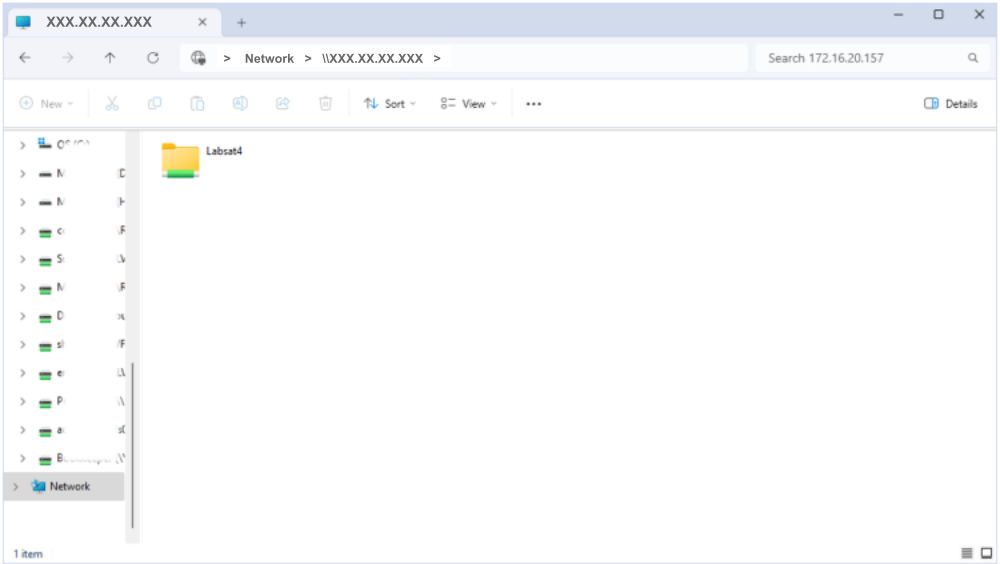1000x564 pixels.
Task: Click the Share icon in toolbar
Action: point(283,103)
